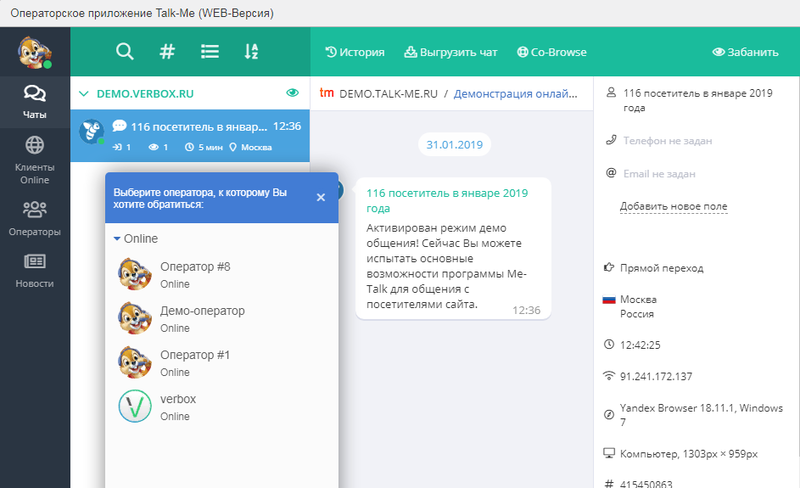Click the hash tag filter icon
800x488 pixels.
pyautogui.click(x=167, y=52)
